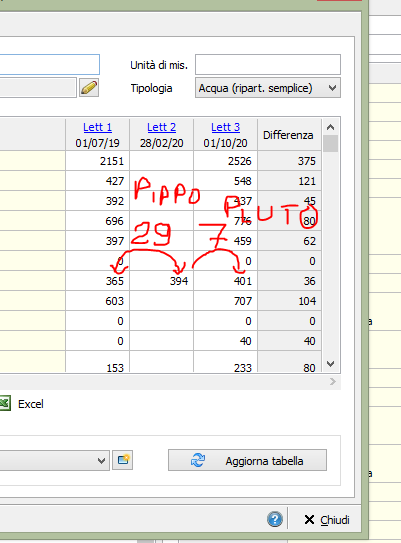The image size is (401, 543).
Task: Click the Aggiorna tabella button
Action: (x=247, y=460)
